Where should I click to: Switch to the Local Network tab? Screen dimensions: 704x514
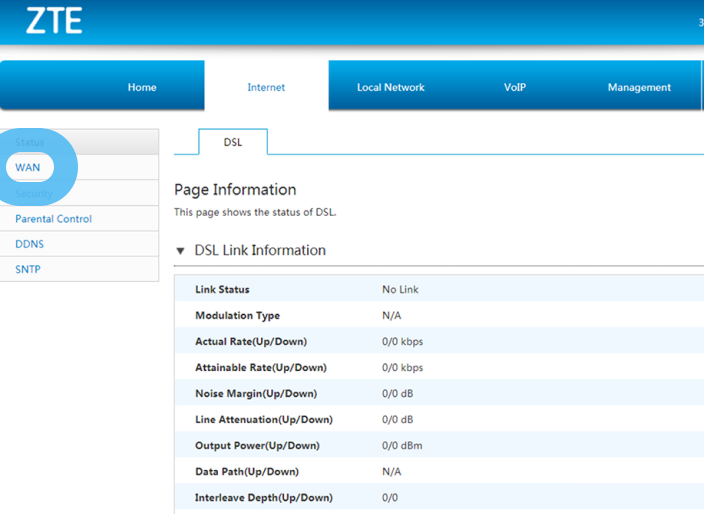pos(390,88)
